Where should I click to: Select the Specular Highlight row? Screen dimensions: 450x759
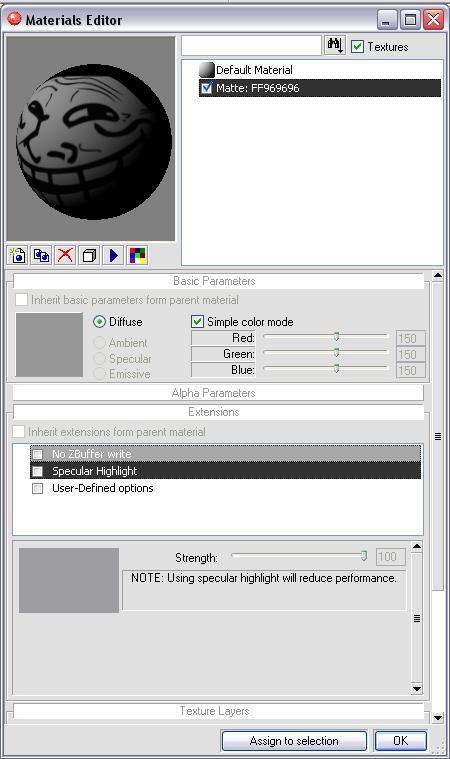pos(225,471)
